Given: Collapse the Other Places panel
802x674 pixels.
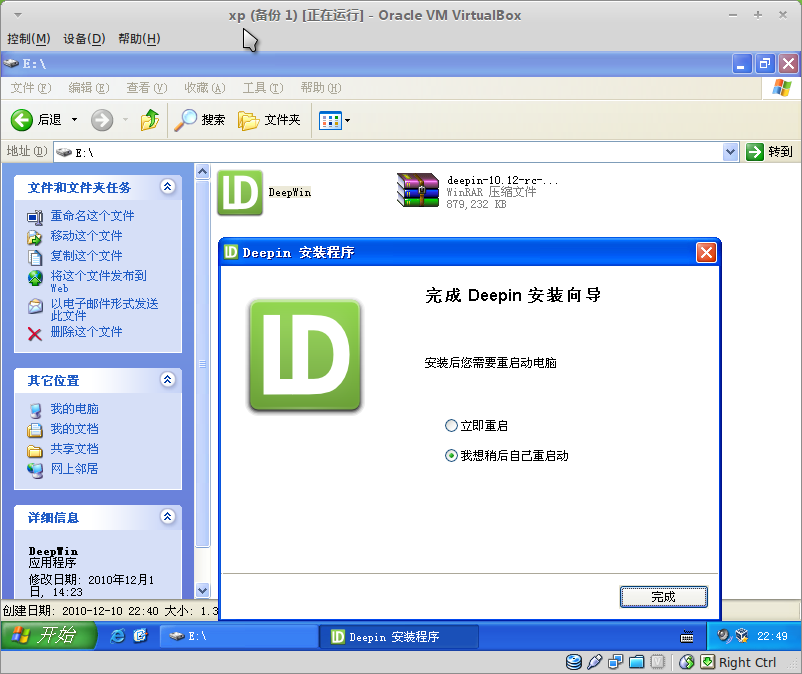Looking at the screenshot, I should pyautogui.click(x=168, y=379).
